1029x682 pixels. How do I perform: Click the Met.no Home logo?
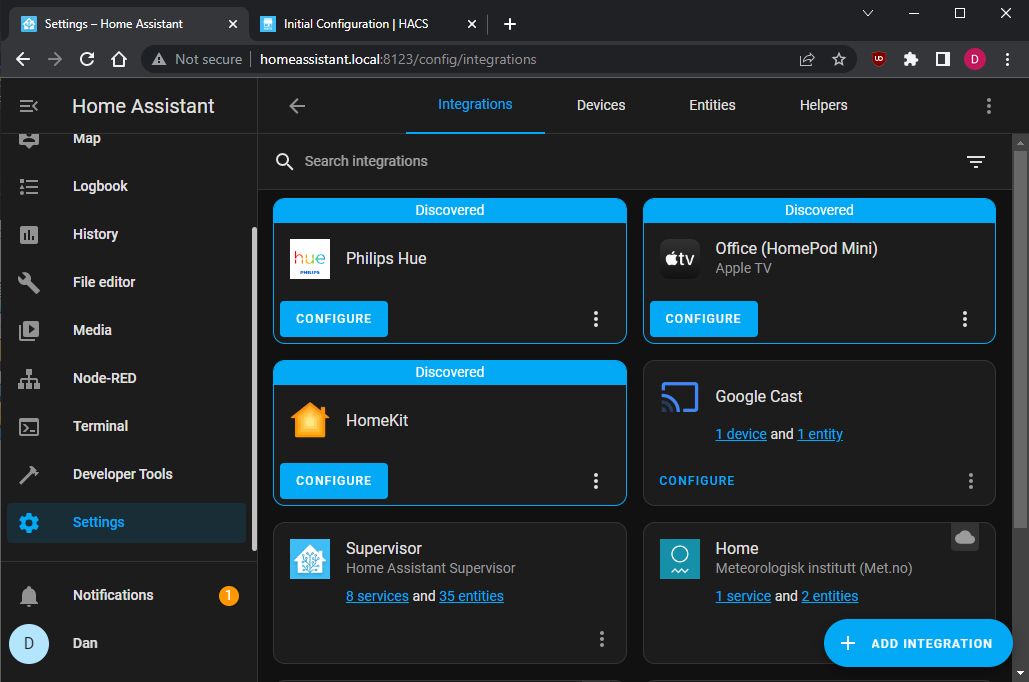680,559
